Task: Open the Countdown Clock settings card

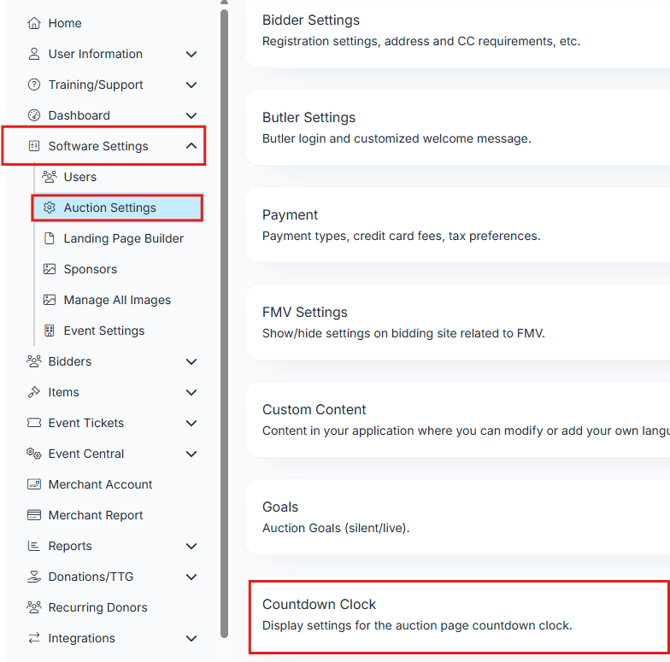Action: tap(458, 615)
